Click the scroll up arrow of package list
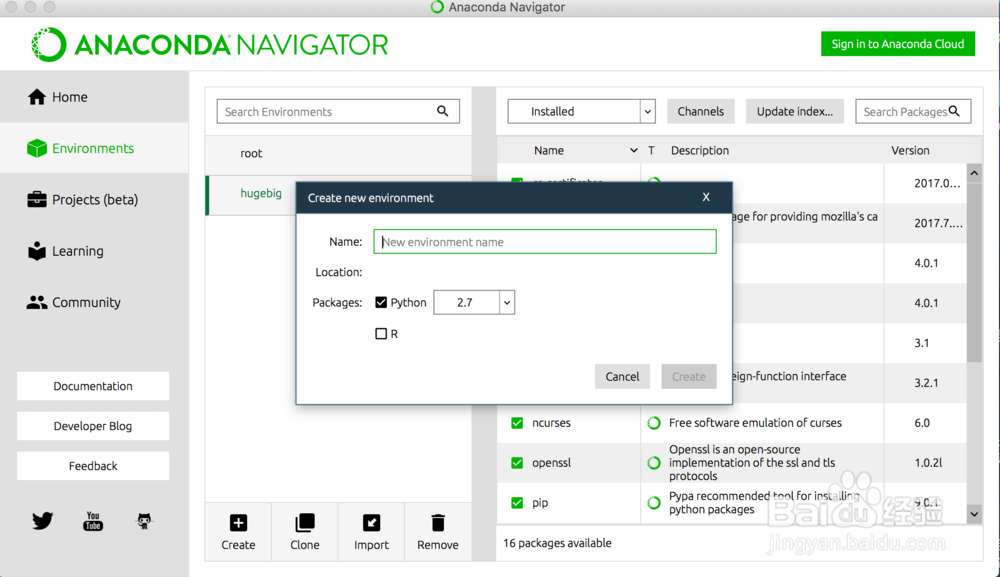 point(974,173)
